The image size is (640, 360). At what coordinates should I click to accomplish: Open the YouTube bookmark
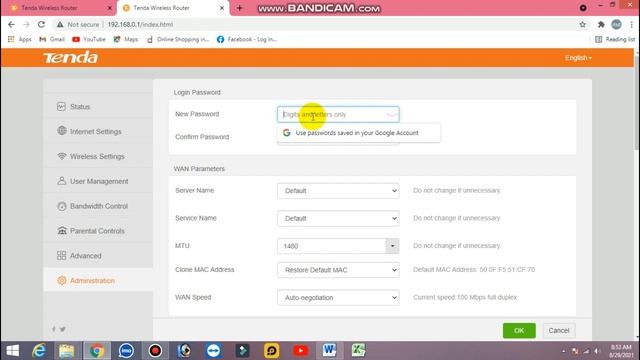click(89, 39)
